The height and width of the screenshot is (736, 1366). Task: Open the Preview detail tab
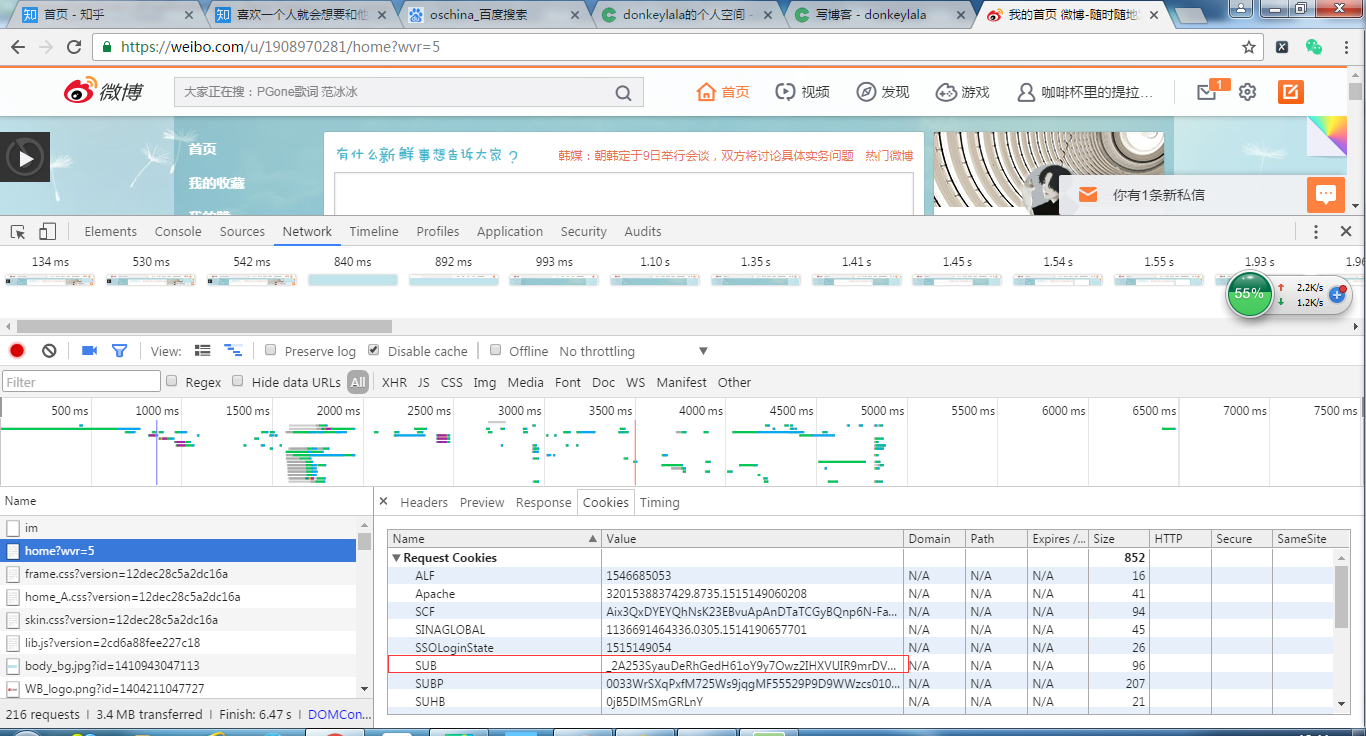(482, 502)
